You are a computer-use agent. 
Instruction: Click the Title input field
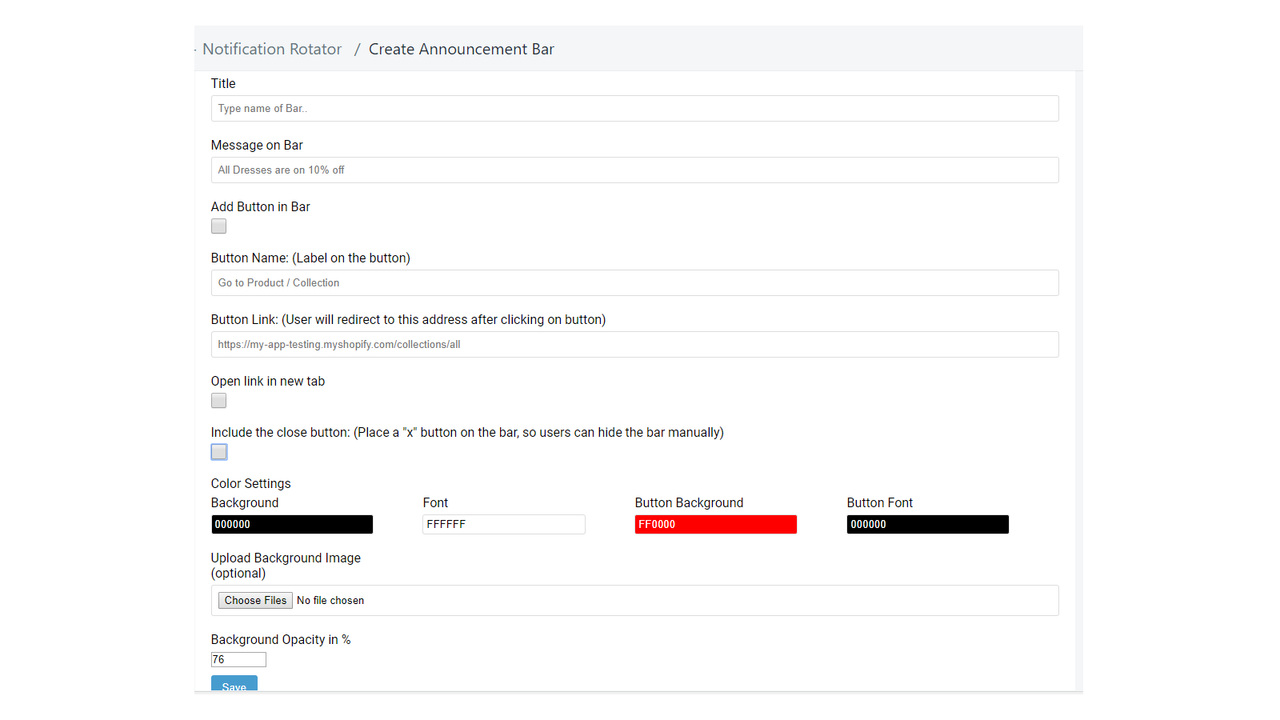[x=635, y=107]
